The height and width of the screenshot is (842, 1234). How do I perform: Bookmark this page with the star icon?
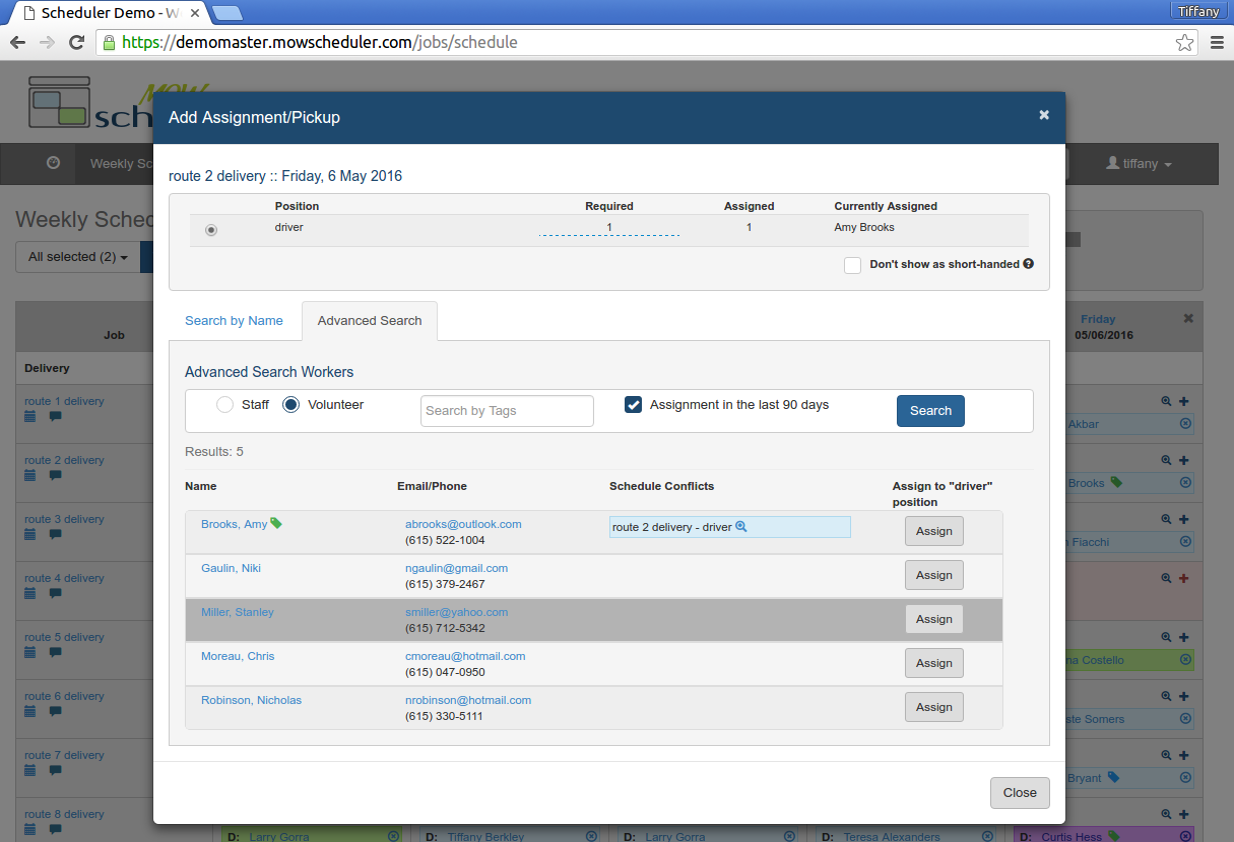1184,43
